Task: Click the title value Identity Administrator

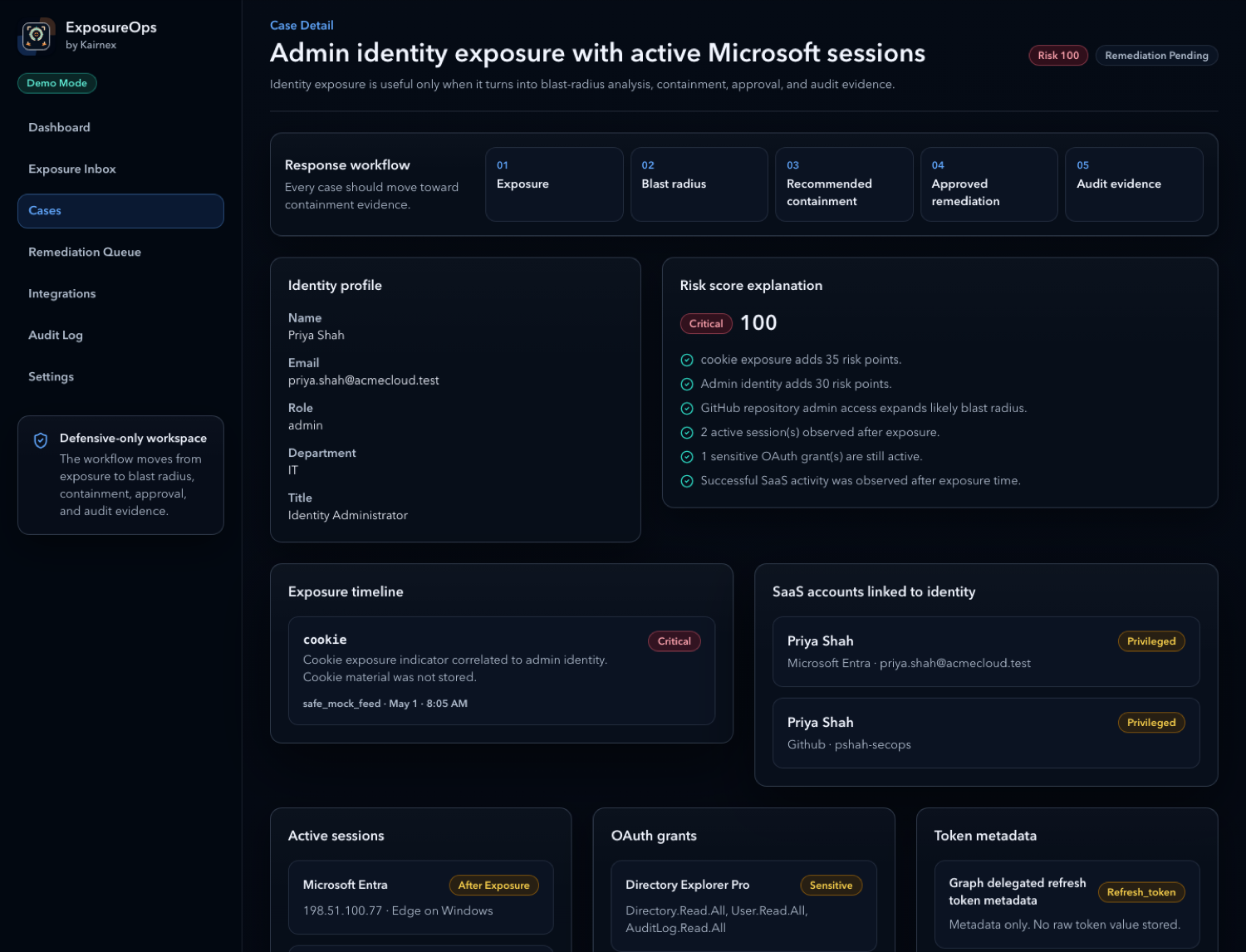Action: [348, 516]
